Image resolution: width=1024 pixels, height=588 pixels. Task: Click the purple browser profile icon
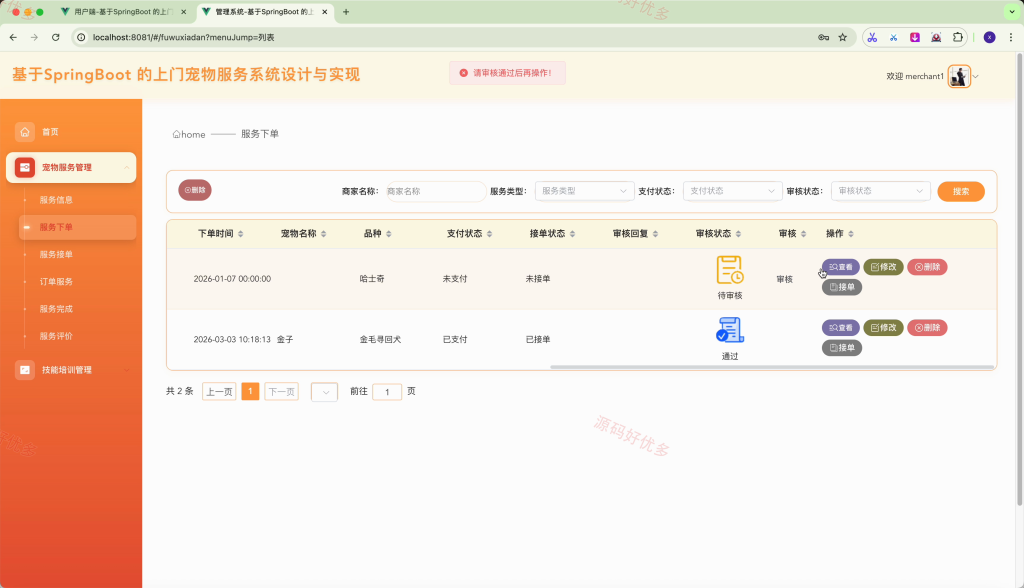989,37
